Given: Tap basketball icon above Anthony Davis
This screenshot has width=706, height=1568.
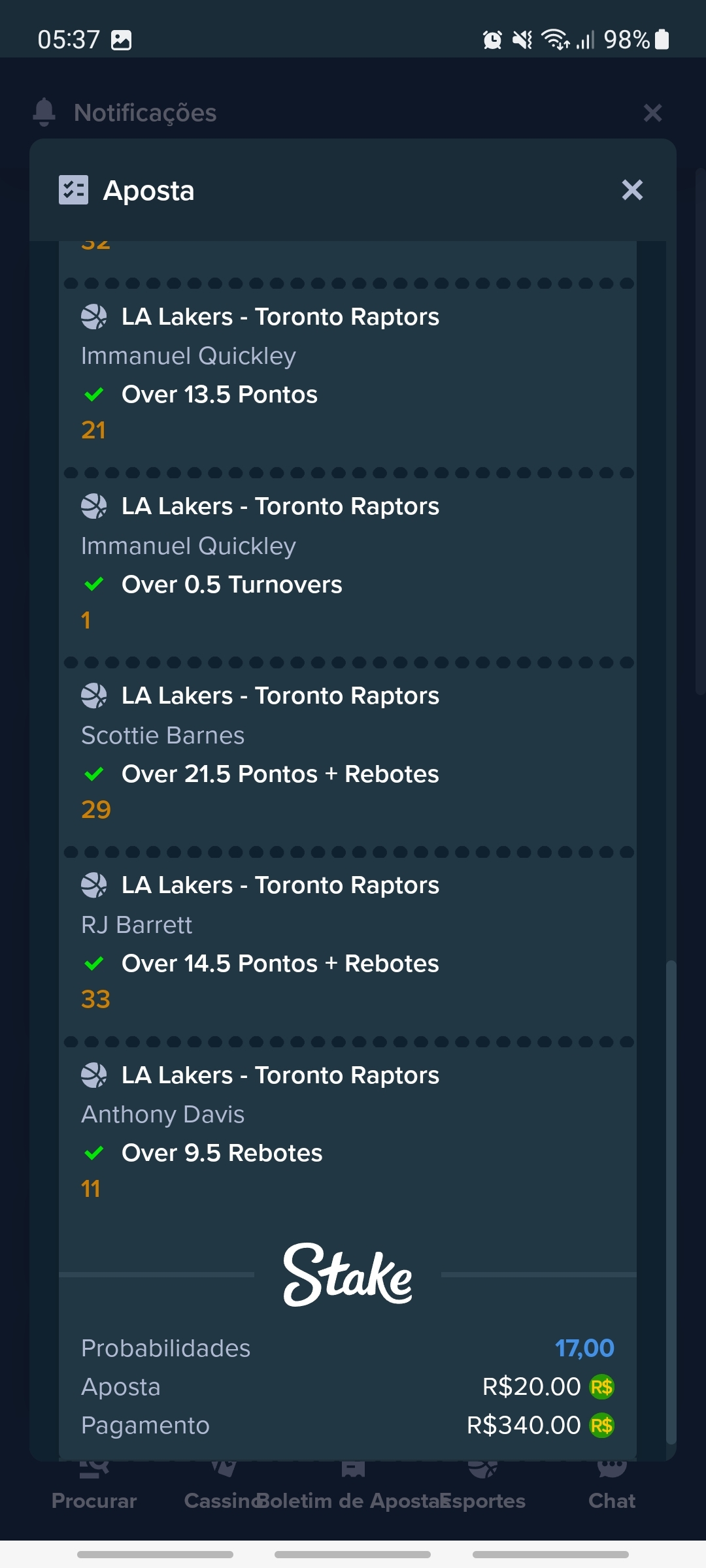Looking at the screenshot, I should click(93, 1075).
